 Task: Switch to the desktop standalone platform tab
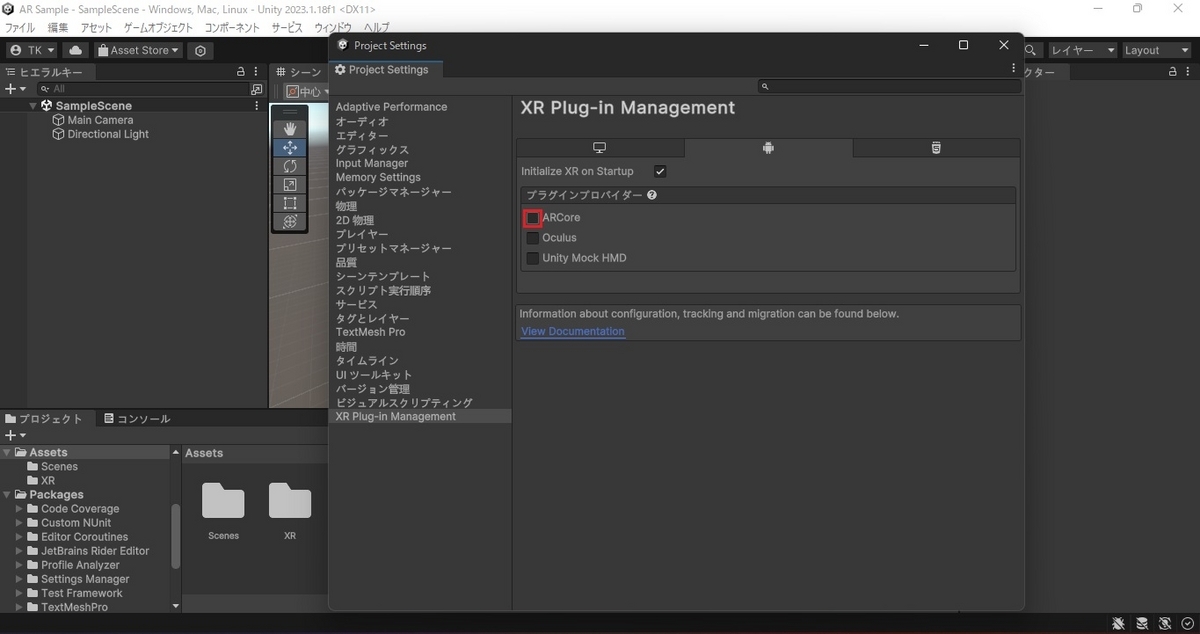tap(600, 148)
